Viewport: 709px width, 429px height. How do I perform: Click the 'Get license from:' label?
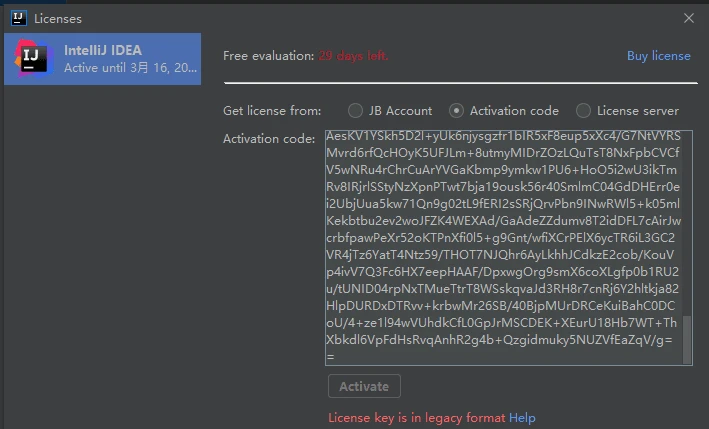(272, 111)
